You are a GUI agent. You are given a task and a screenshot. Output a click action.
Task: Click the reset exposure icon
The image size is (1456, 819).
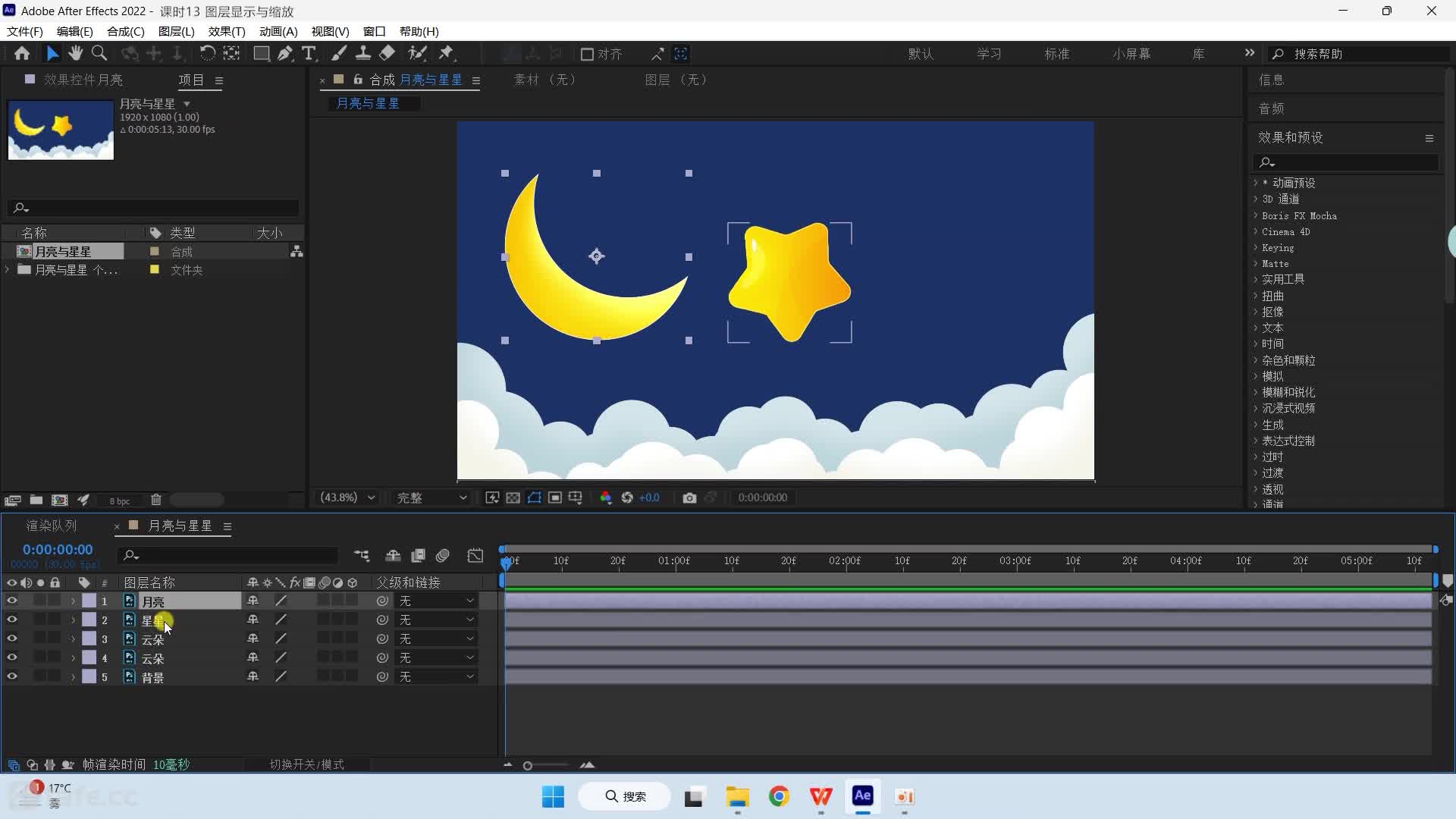coord(627,498)
